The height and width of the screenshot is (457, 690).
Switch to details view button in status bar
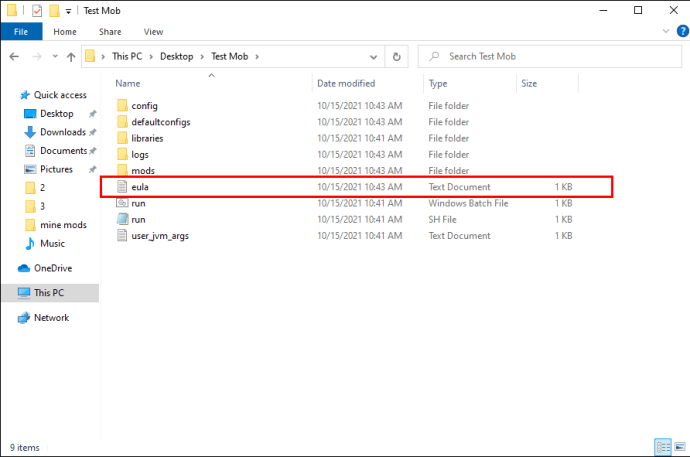(663, 447)
